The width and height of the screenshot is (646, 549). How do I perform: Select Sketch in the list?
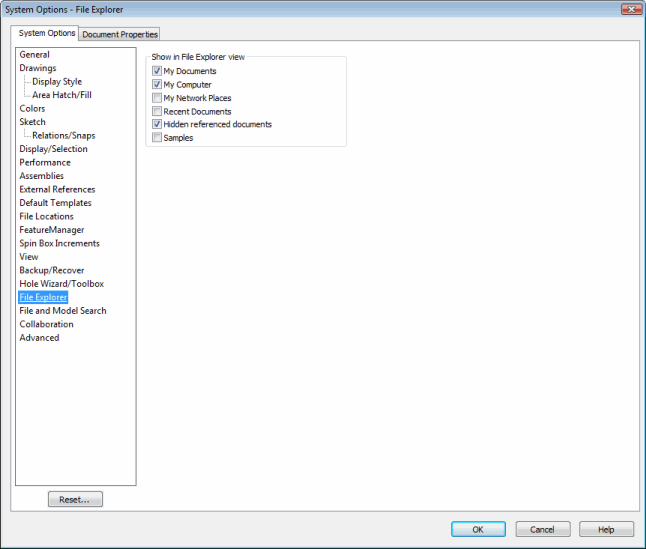pos(33,122)
